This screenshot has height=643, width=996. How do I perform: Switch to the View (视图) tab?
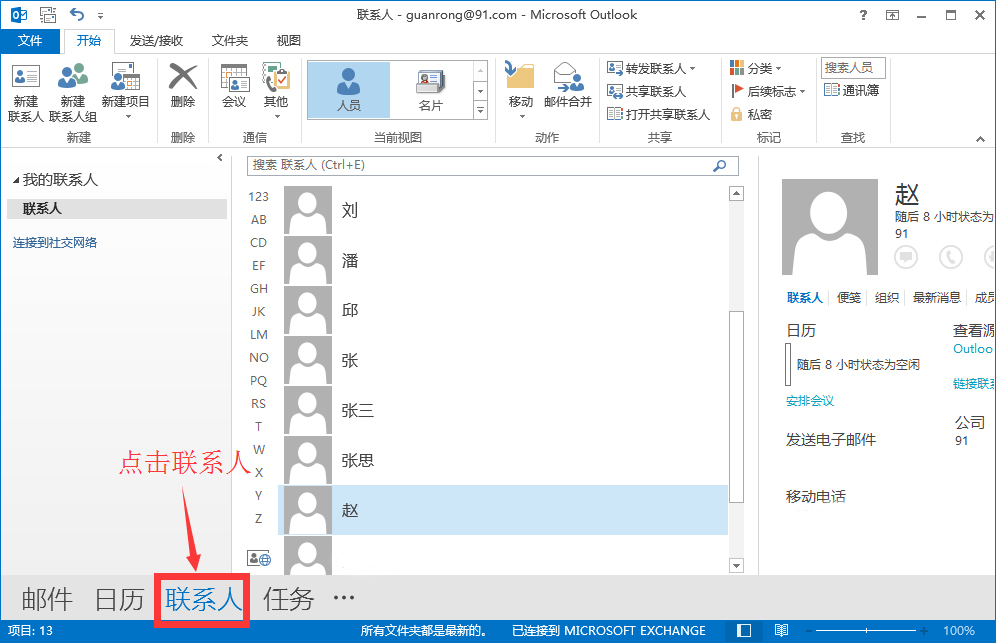tap(288, 41)
